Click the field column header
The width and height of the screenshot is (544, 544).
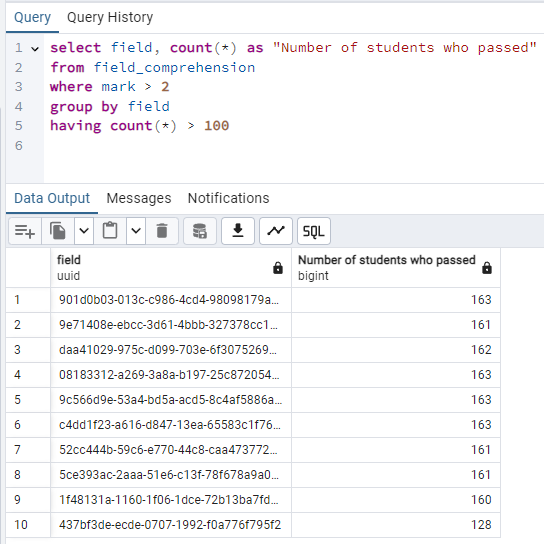[171, 267]
